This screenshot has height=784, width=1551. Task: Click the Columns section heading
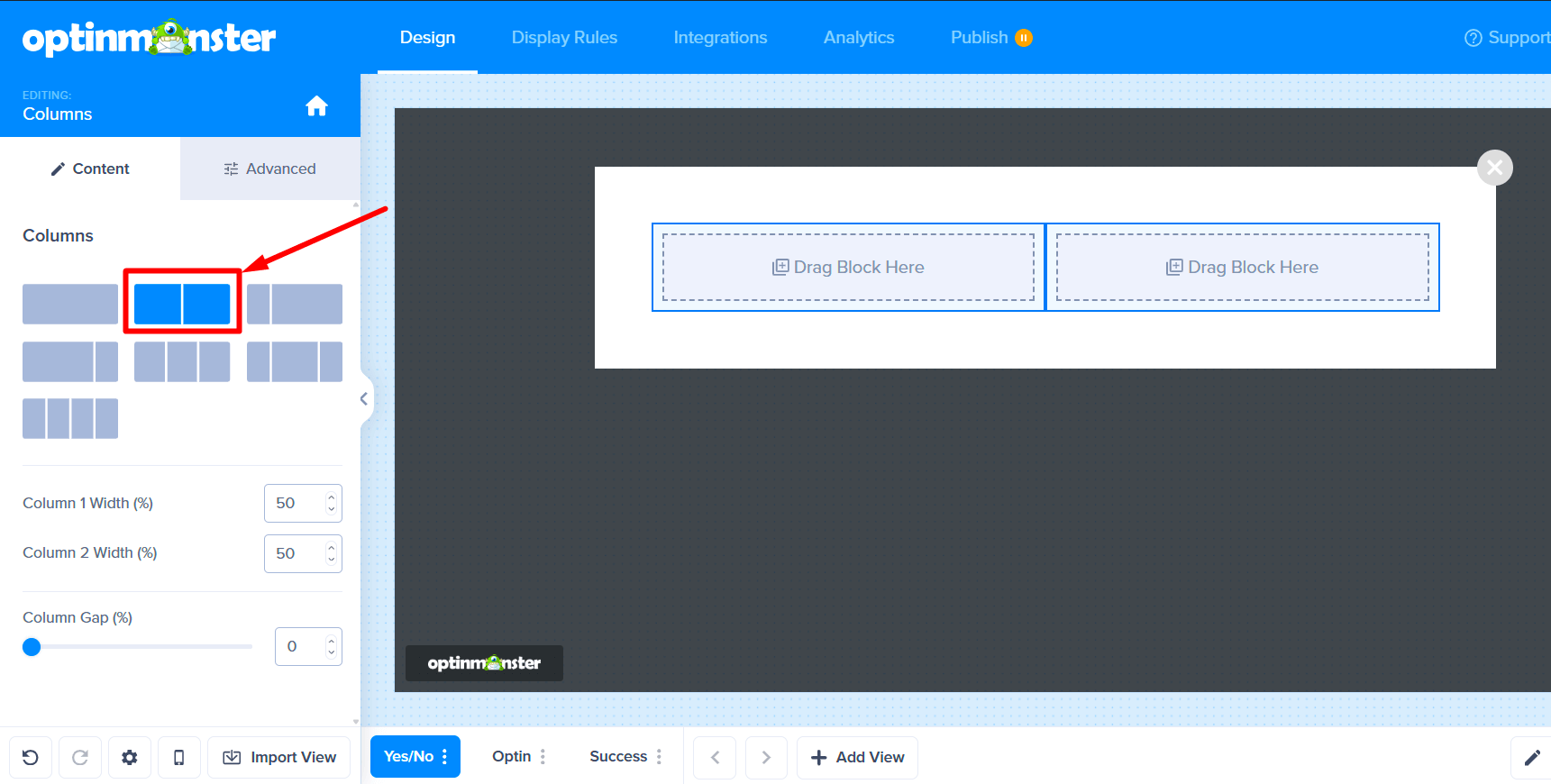[58, 235]
